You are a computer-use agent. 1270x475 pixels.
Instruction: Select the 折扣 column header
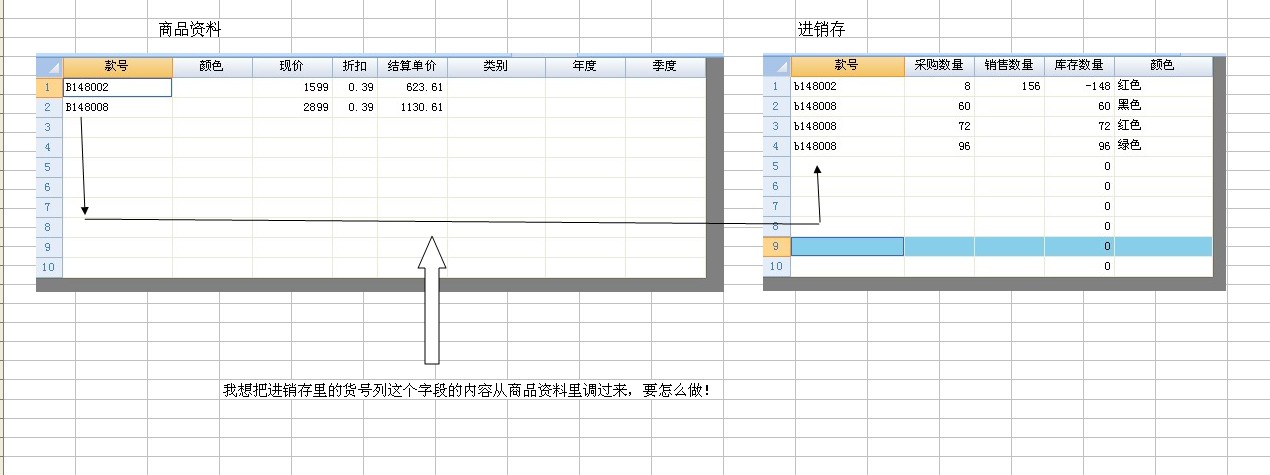tap(355, 67)
